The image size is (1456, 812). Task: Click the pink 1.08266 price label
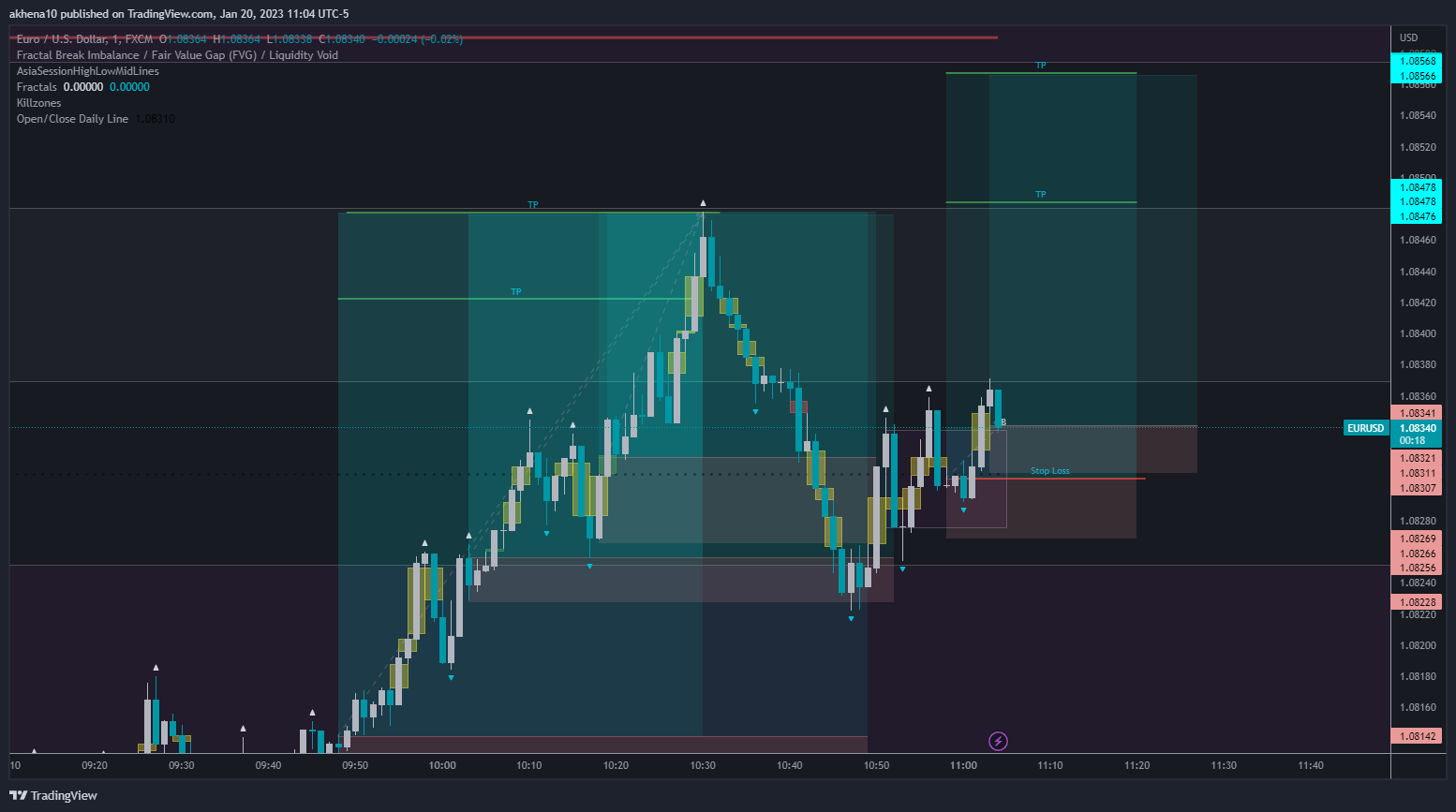(x=1416, y=554)
